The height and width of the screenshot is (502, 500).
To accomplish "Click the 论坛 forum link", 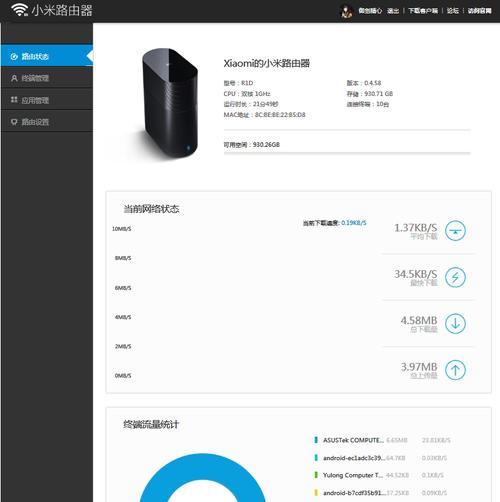I will [453, 11].
